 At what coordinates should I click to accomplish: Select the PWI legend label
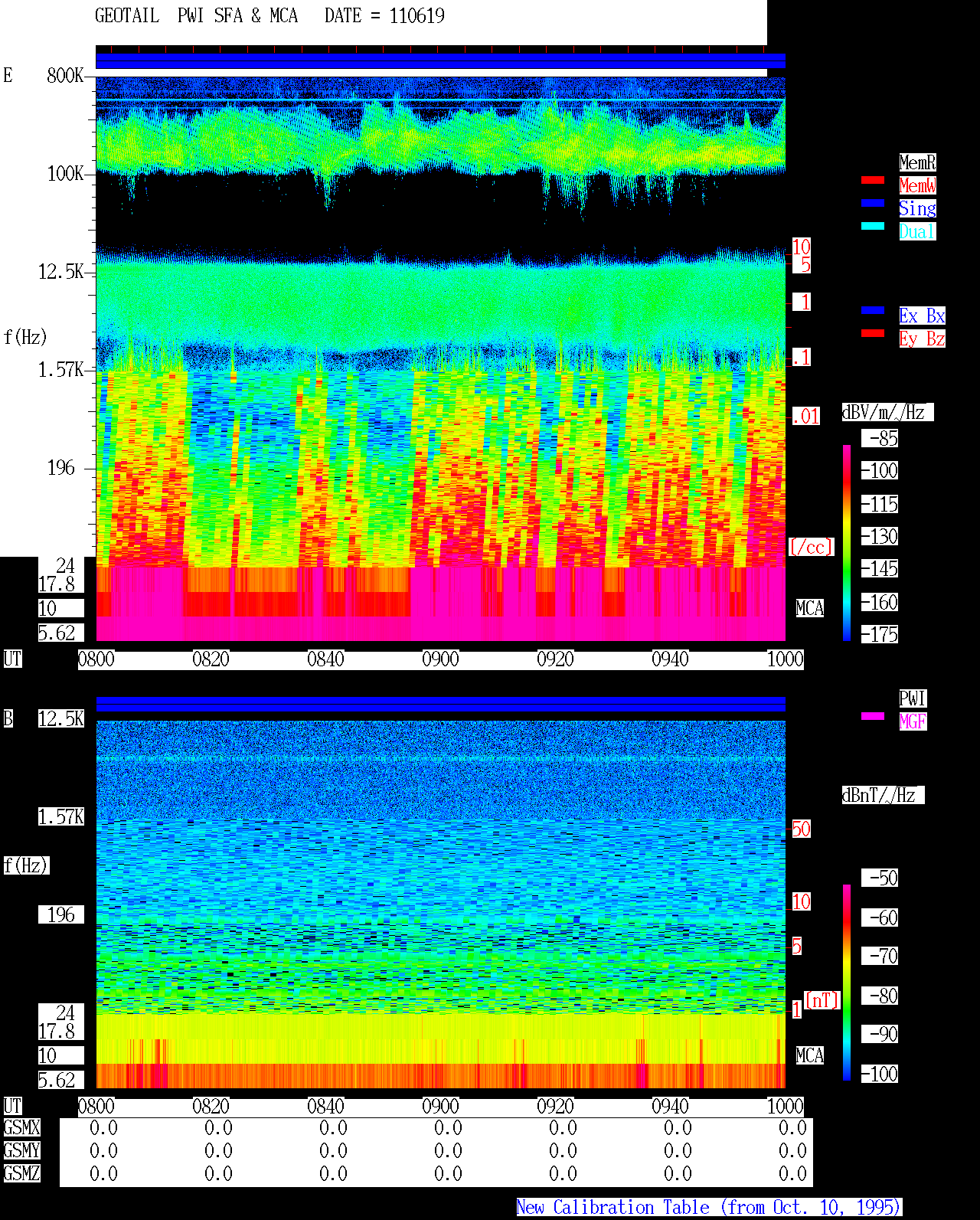tap(913, 698)
